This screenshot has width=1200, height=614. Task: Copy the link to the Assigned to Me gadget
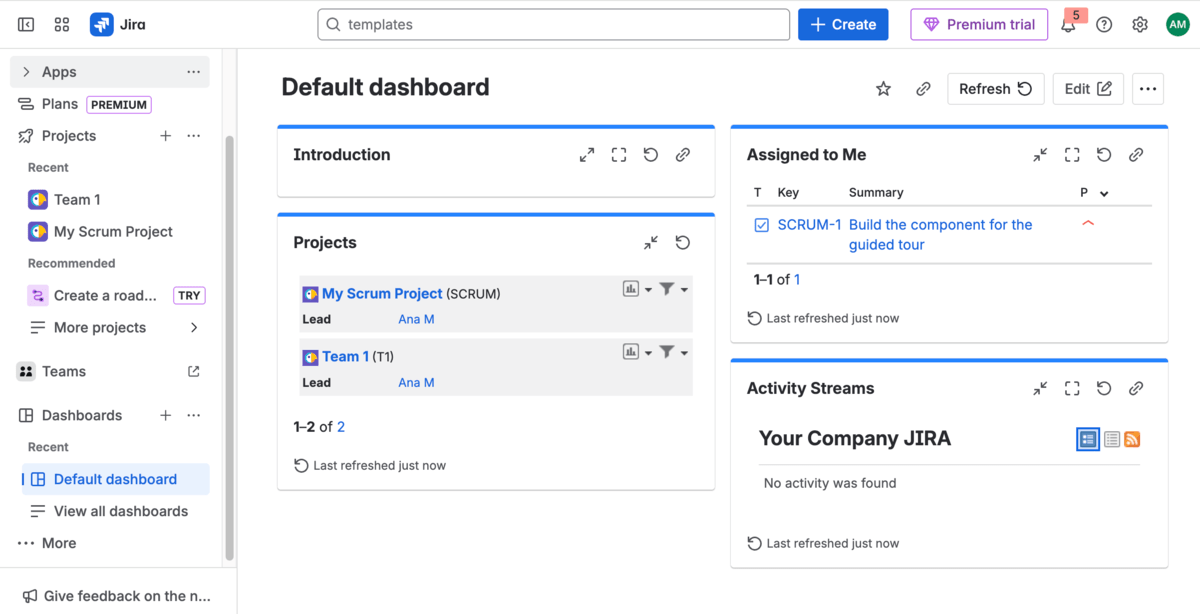point(1136,154)
